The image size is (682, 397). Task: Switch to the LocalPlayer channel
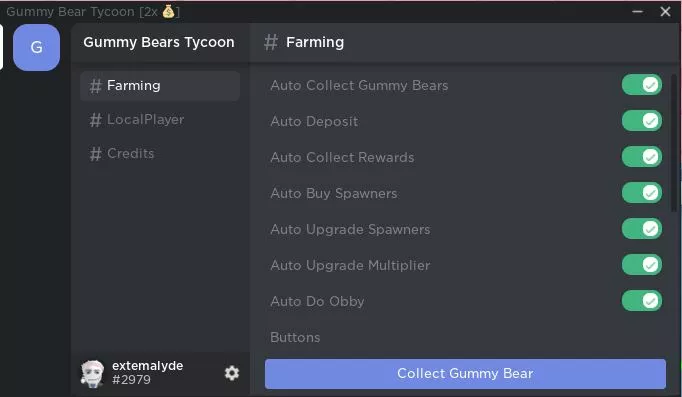point(160,120)
